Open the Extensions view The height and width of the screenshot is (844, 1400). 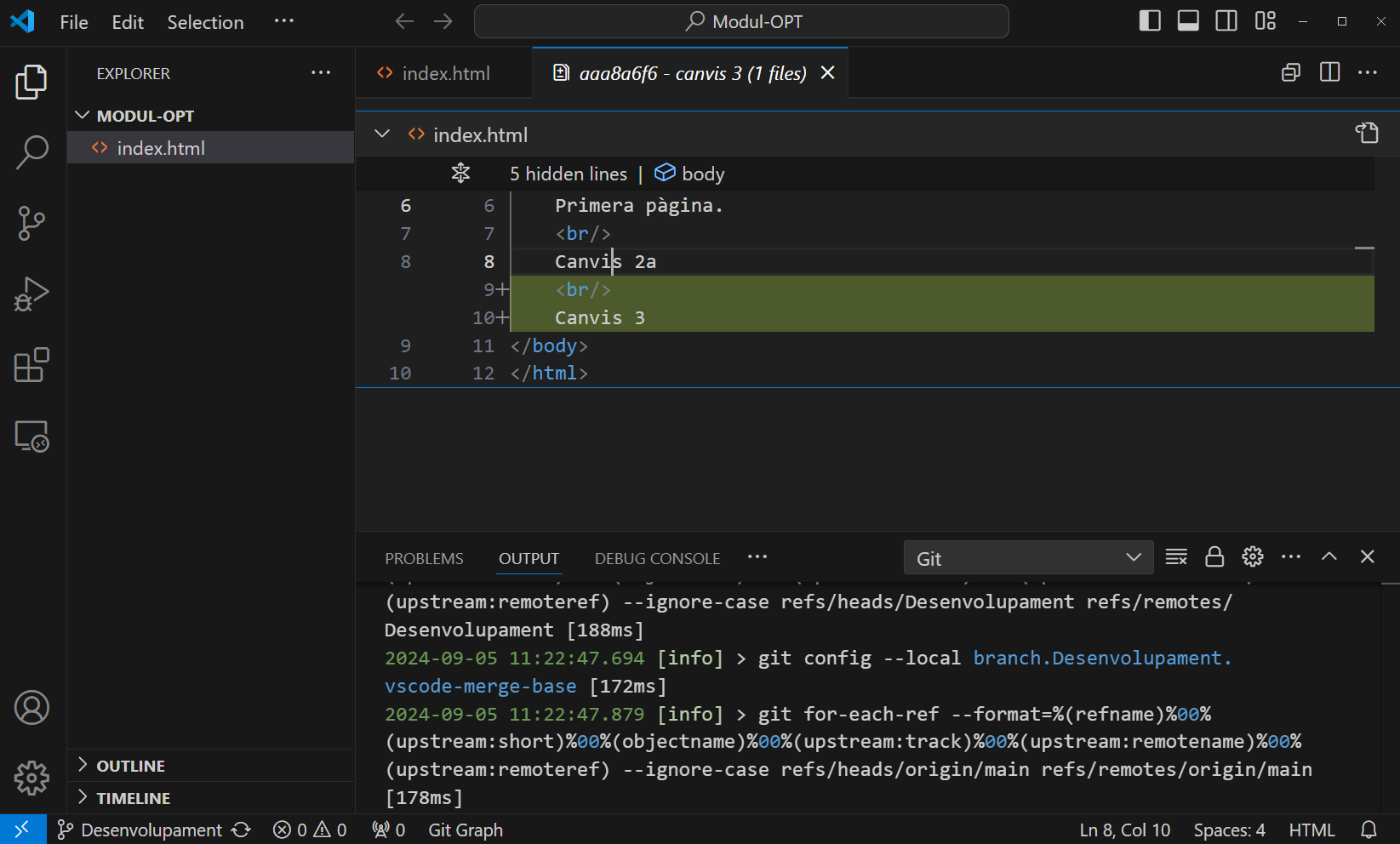click(31, 365)
